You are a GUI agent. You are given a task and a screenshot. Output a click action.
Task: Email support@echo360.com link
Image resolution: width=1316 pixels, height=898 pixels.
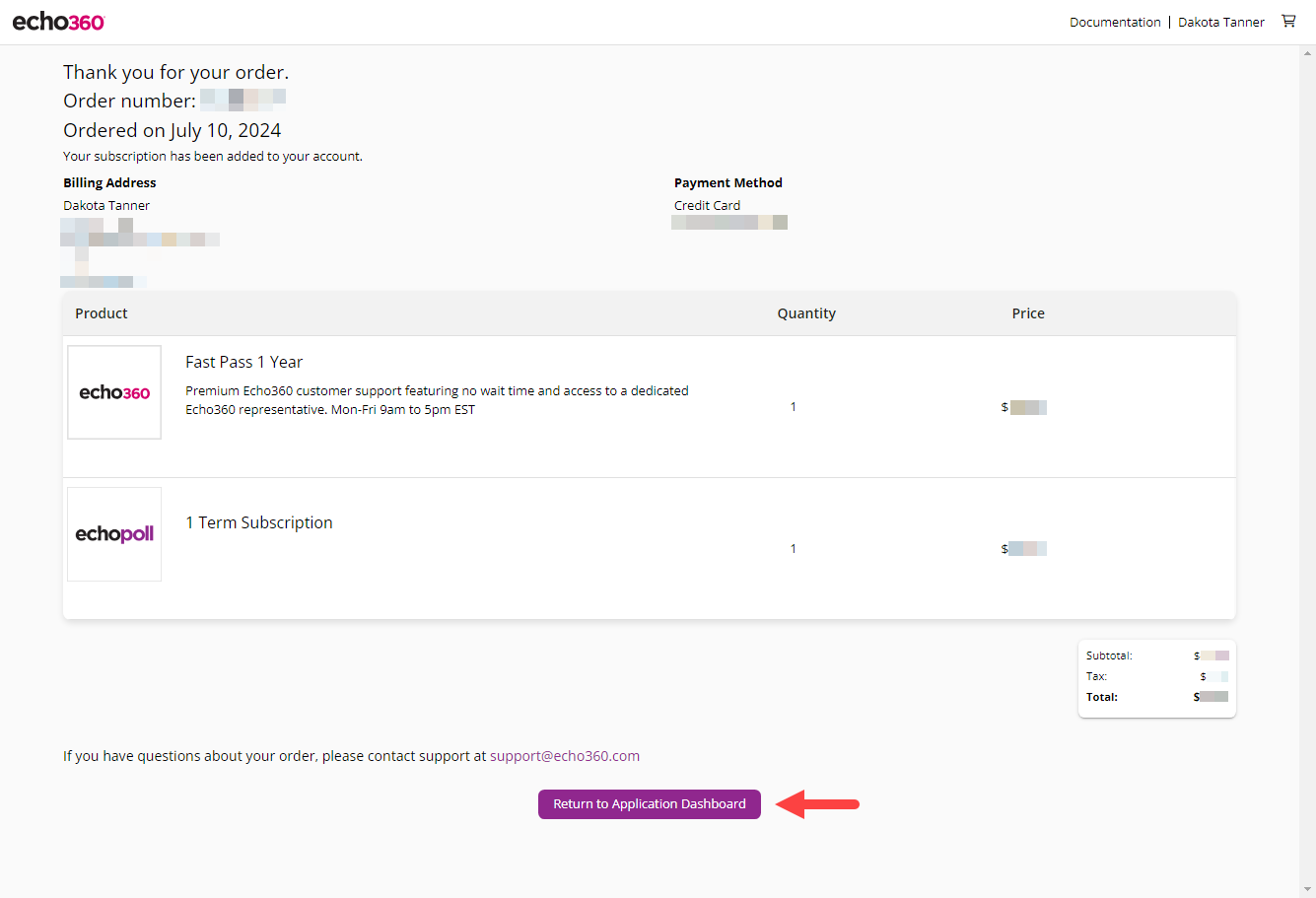tap(565, 756)
